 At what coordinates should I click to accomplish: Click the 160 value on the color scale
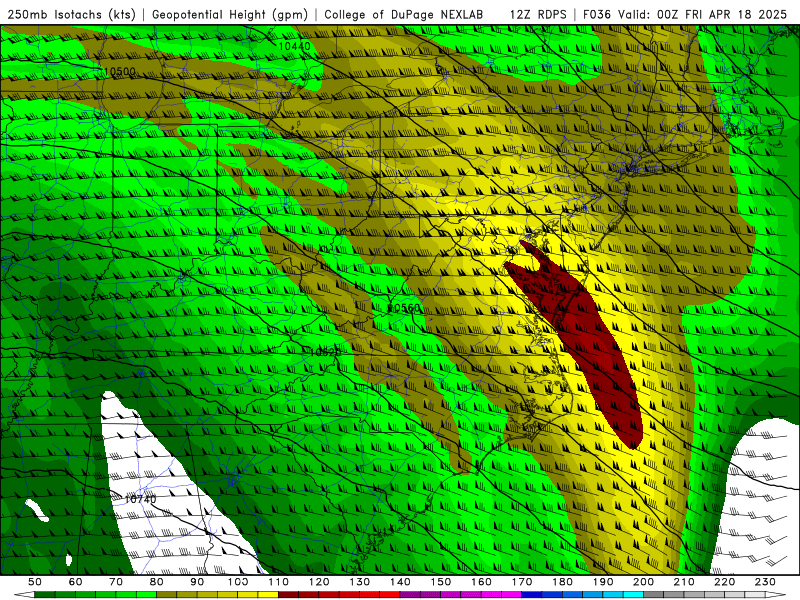tap(481, 582)
